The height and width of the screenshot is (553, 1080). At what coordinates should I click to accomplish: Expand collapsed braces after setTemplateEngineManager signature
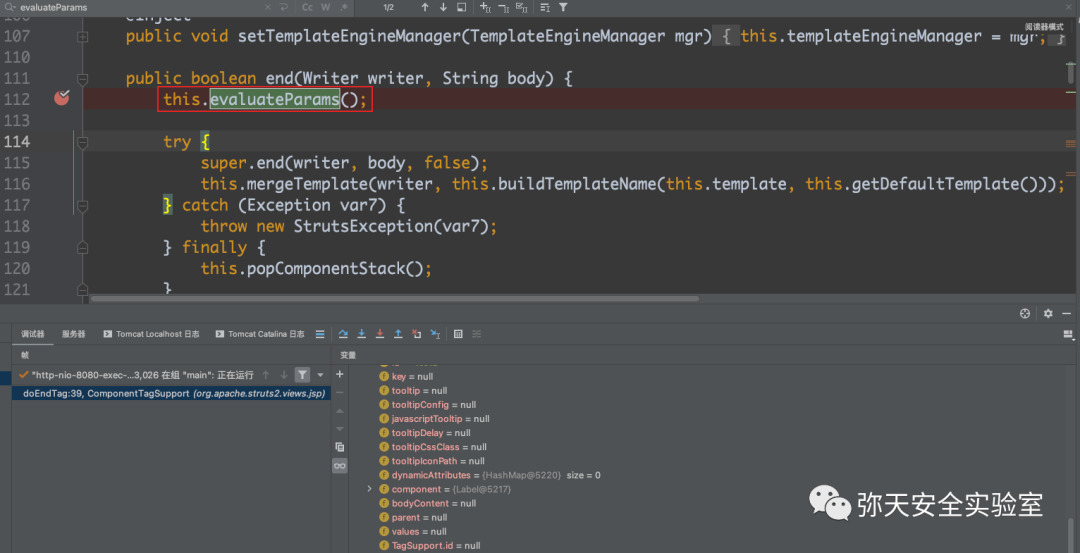point(726,36)
